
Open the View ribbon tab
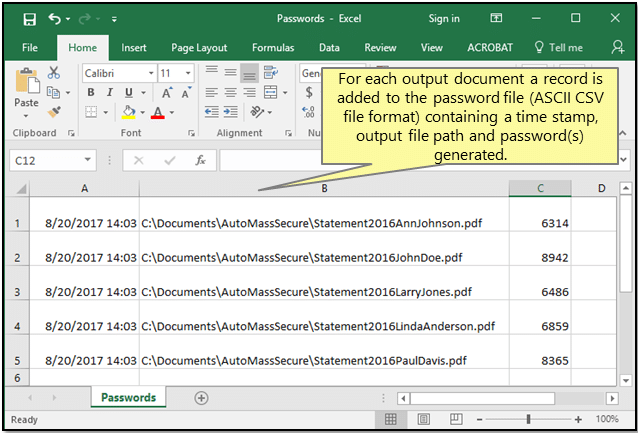pyautogui.click(x=432, y=48)
